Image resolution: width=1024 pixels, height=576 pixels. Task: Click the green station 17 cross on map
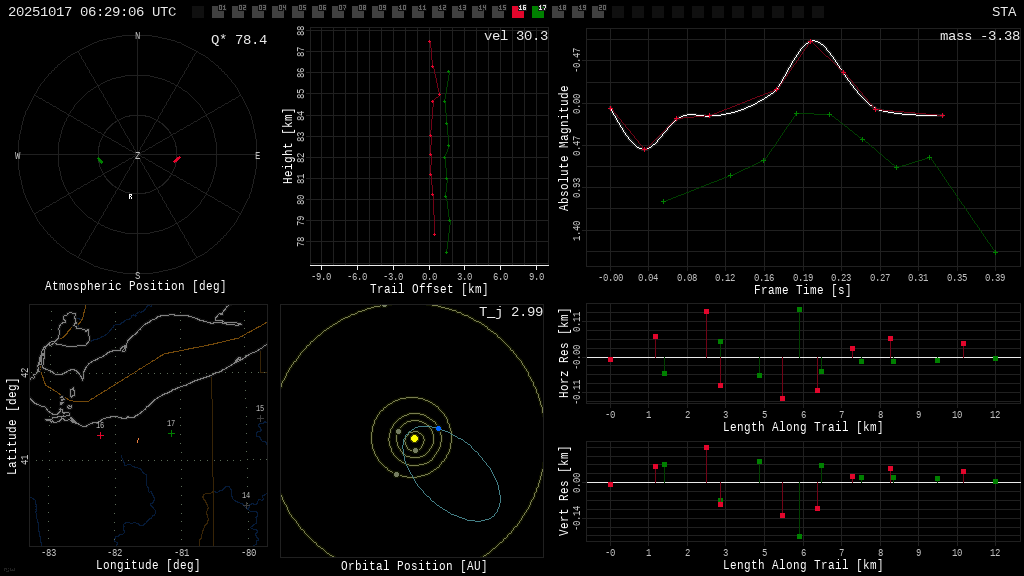tap(171, 433)
